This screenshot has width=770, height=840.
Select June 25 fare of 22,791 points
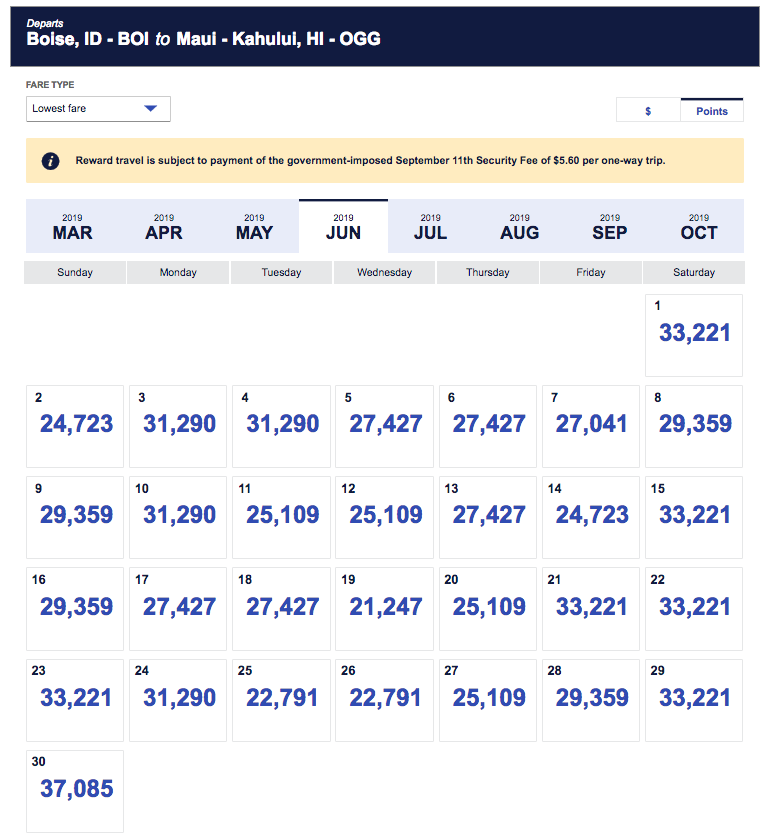click(x=282, y=698)
